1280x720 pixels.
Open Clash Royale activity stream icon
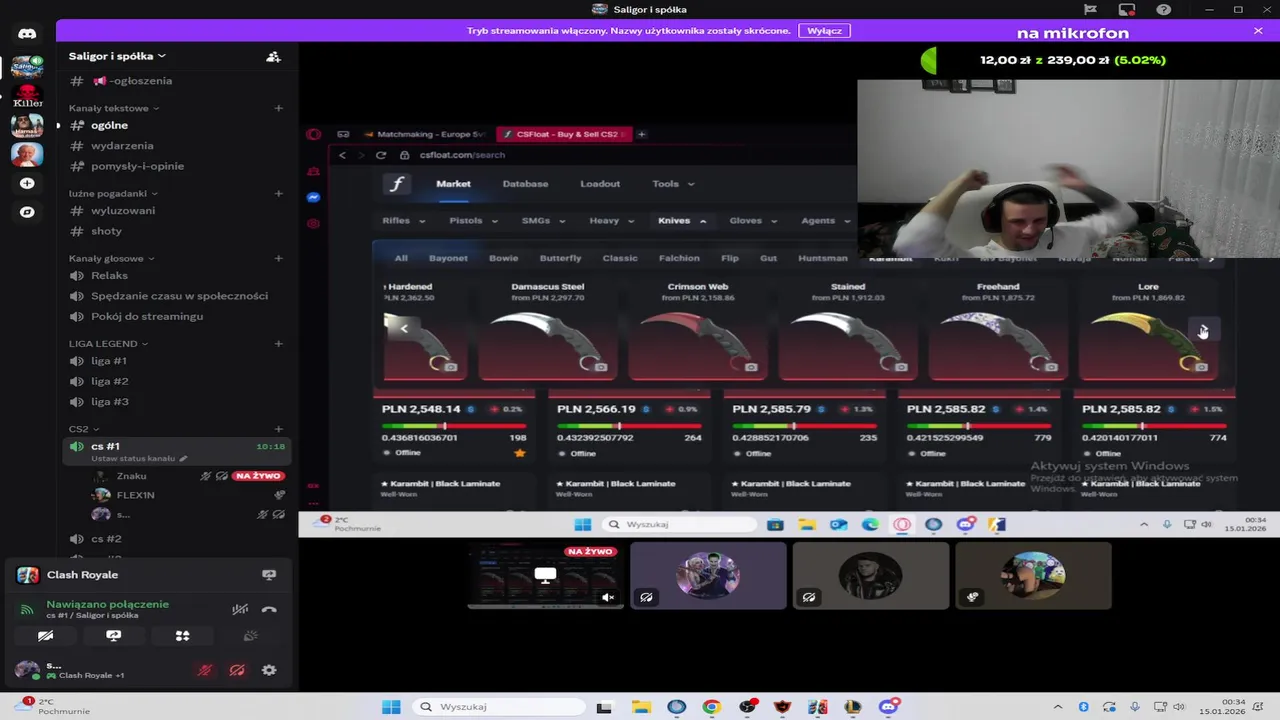269,575
